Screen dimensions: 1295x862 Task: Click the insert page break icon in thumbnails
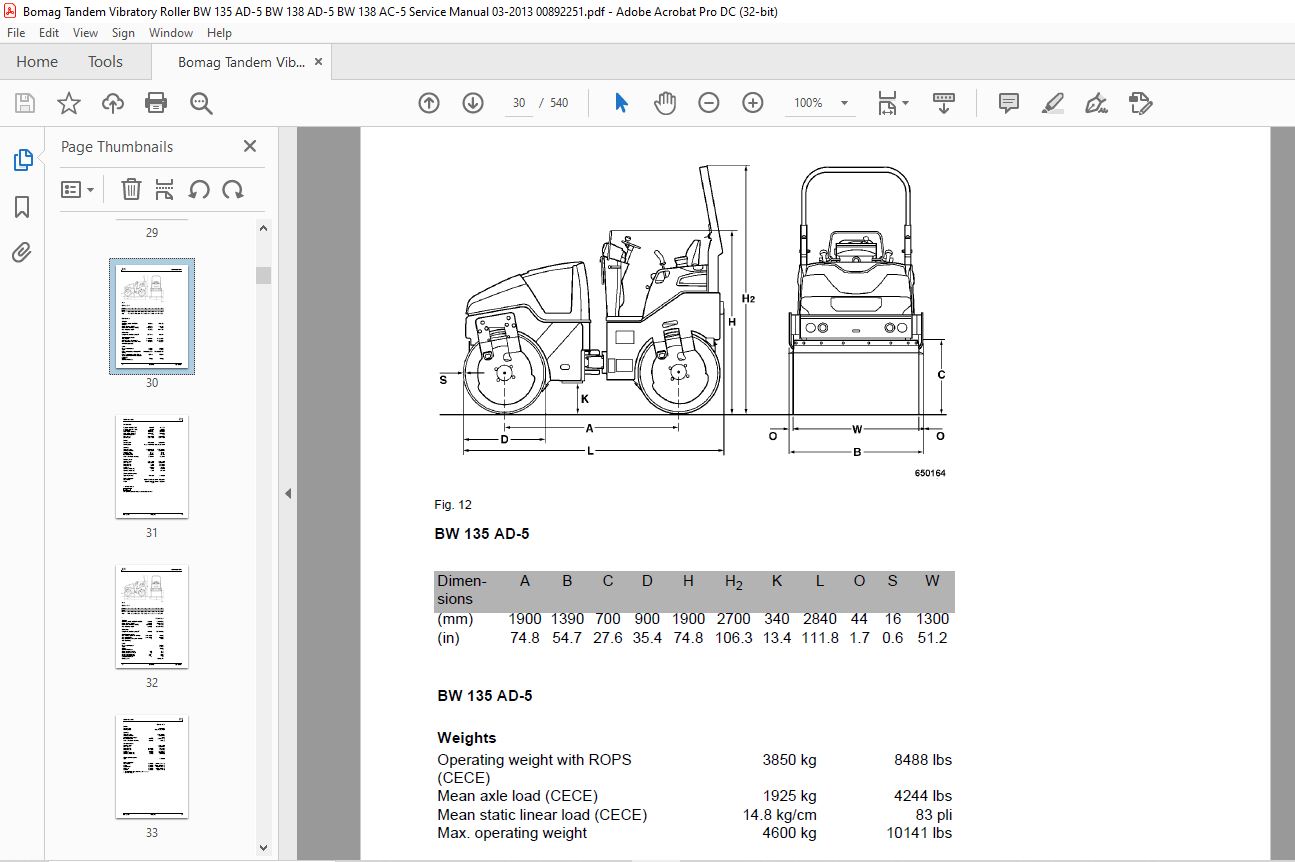click(x=165, y=189)
